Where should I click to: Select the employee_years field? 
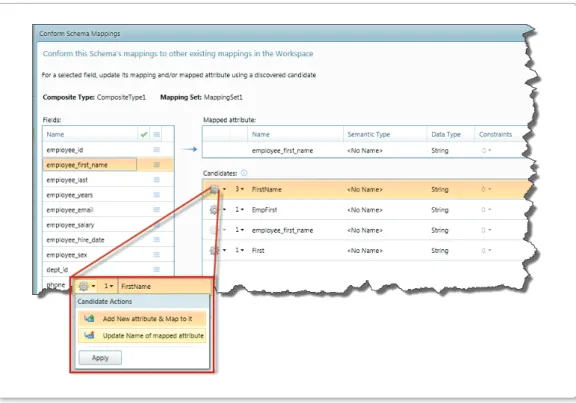click(69, 195)
